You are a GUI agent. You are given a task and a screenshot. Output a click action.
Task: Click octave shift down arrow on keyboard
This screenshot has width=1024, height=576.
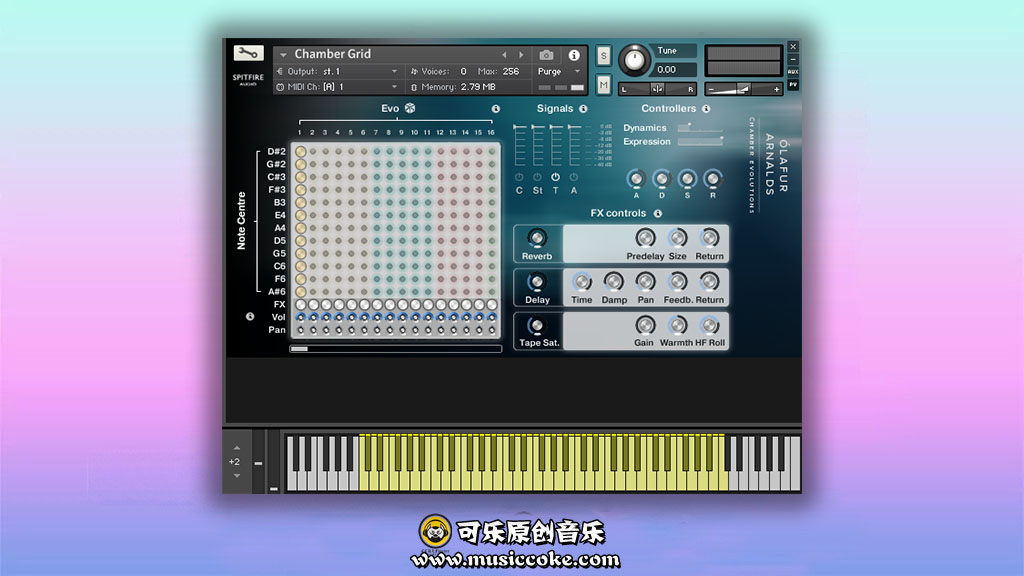237,476
